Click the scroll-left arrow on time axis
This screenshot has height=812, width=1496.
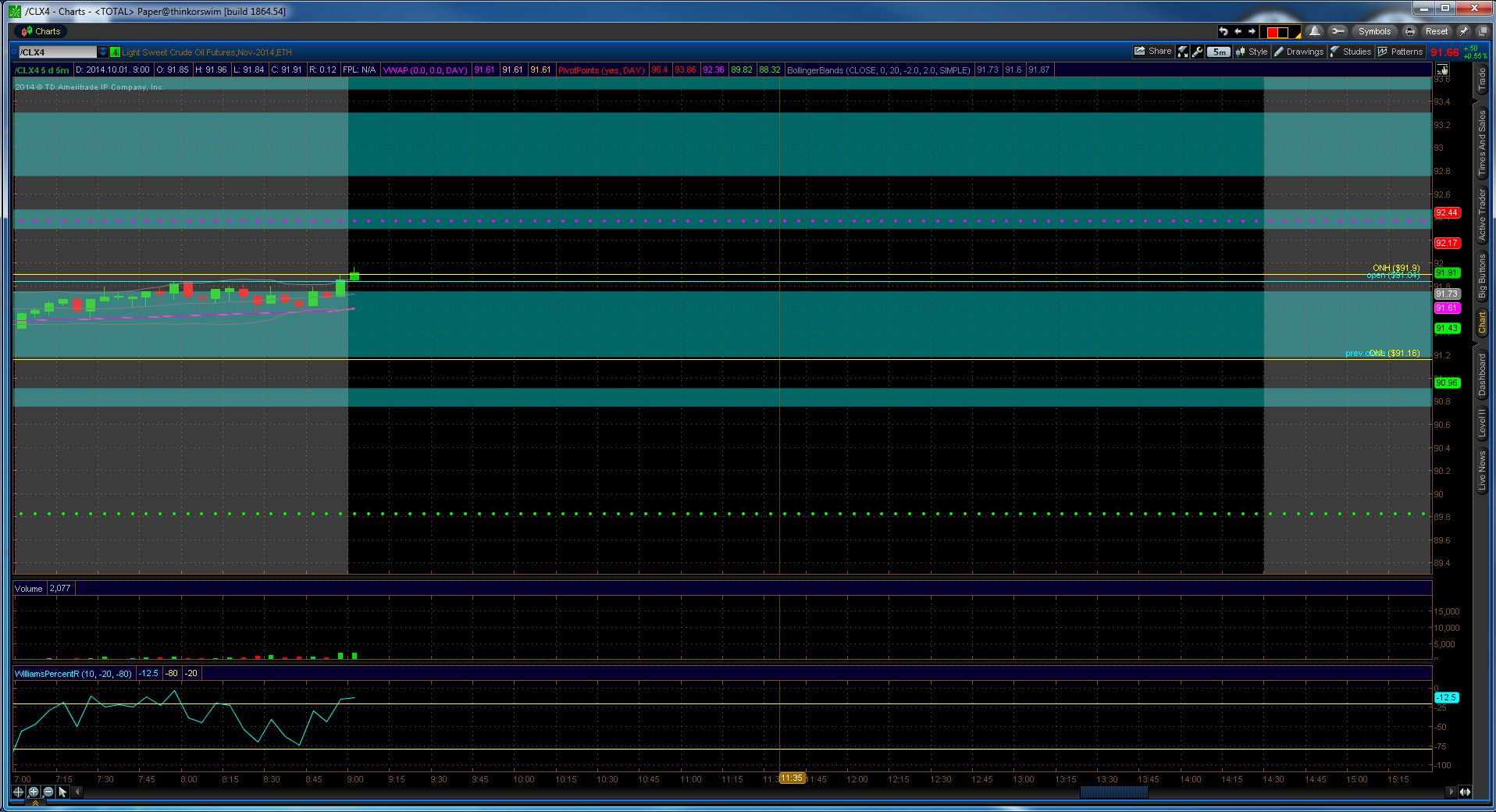pyautogui.click(x=77, y=792)
